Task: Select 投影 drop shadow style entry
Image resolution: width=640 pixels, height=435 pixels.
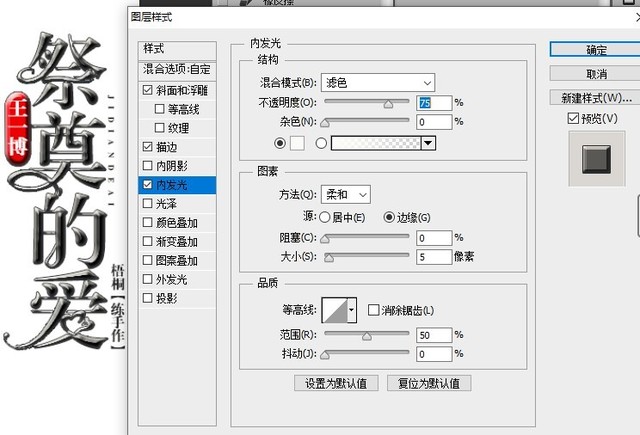Action: click(166, 299)
